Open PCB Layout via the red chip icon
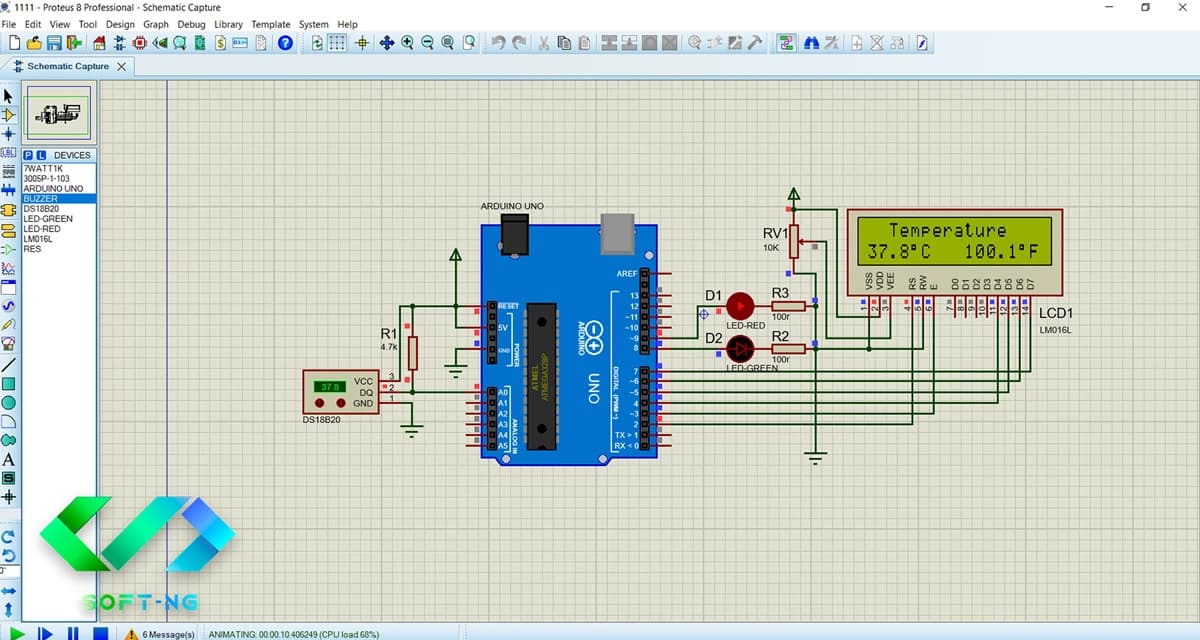The image size is (1200, 640). coord(138,43)
